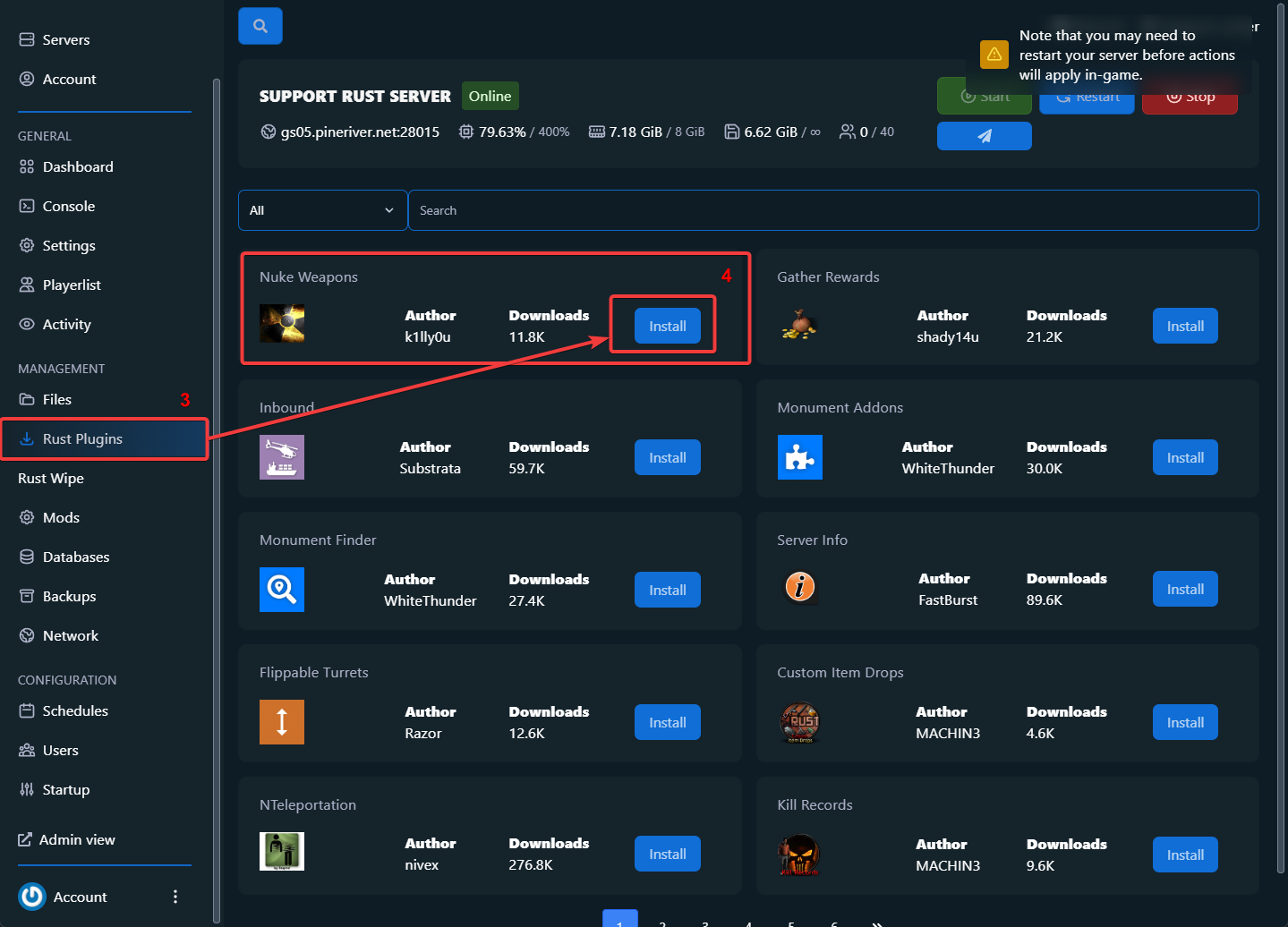Click the Admin view external link icon
The height and width of the screenshot is (927, 1288).
(x=25, y=839)
